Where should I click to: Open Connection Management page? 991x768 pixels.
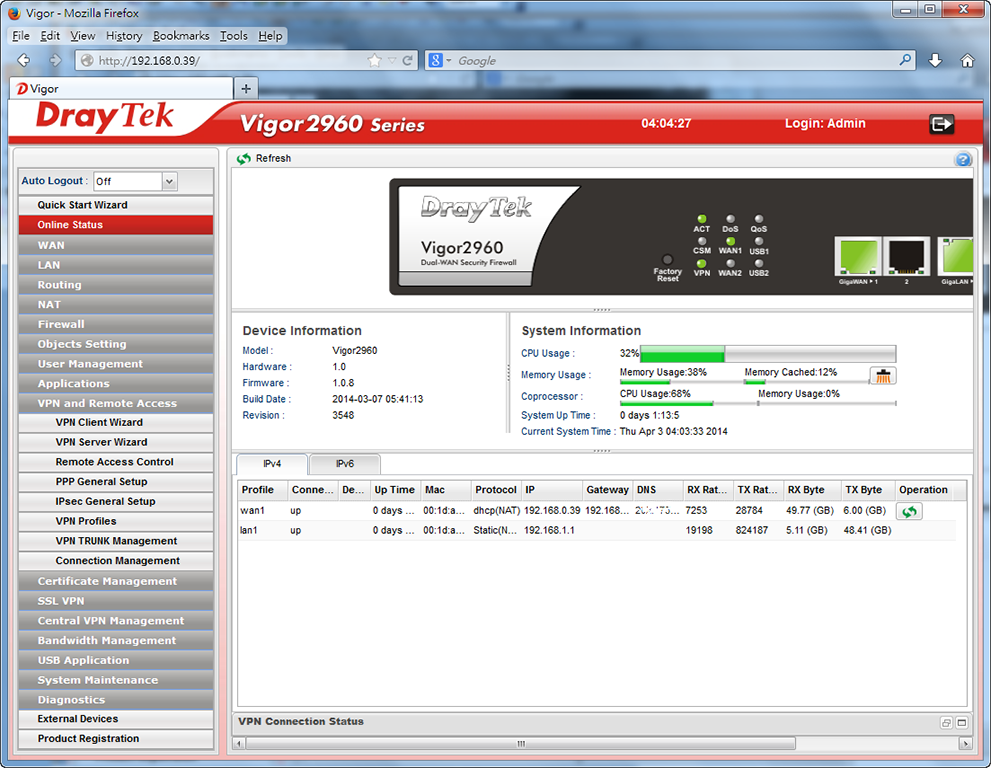coord(116,561)
